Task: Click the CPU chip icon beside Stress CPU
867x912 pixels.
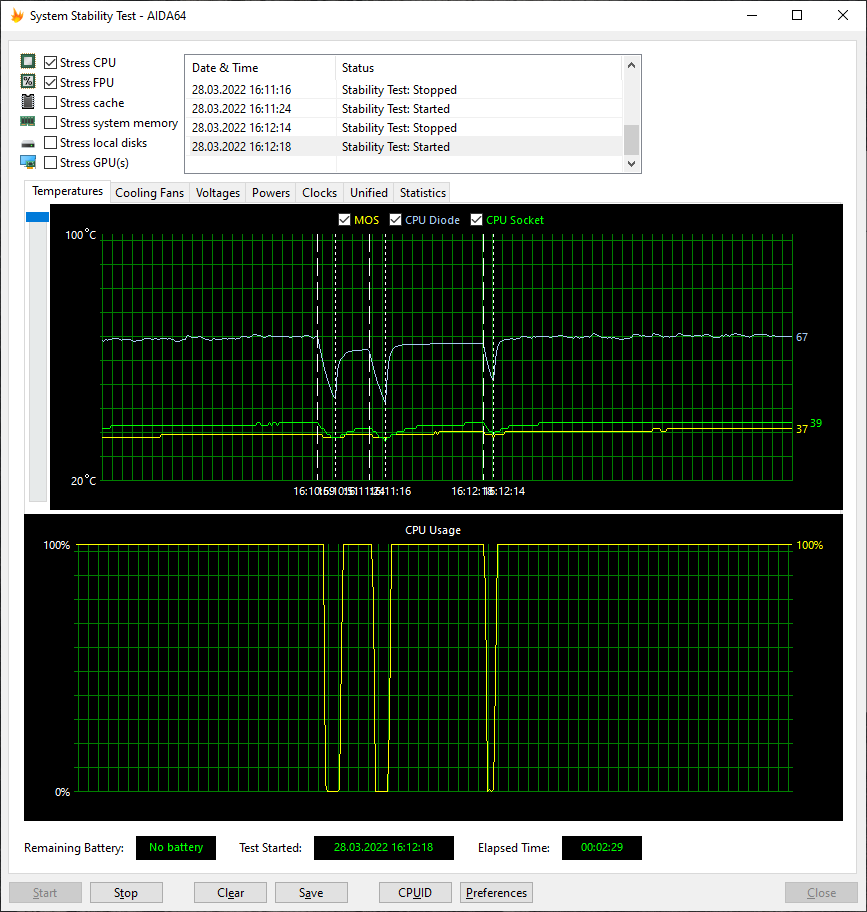Action: 28,61
